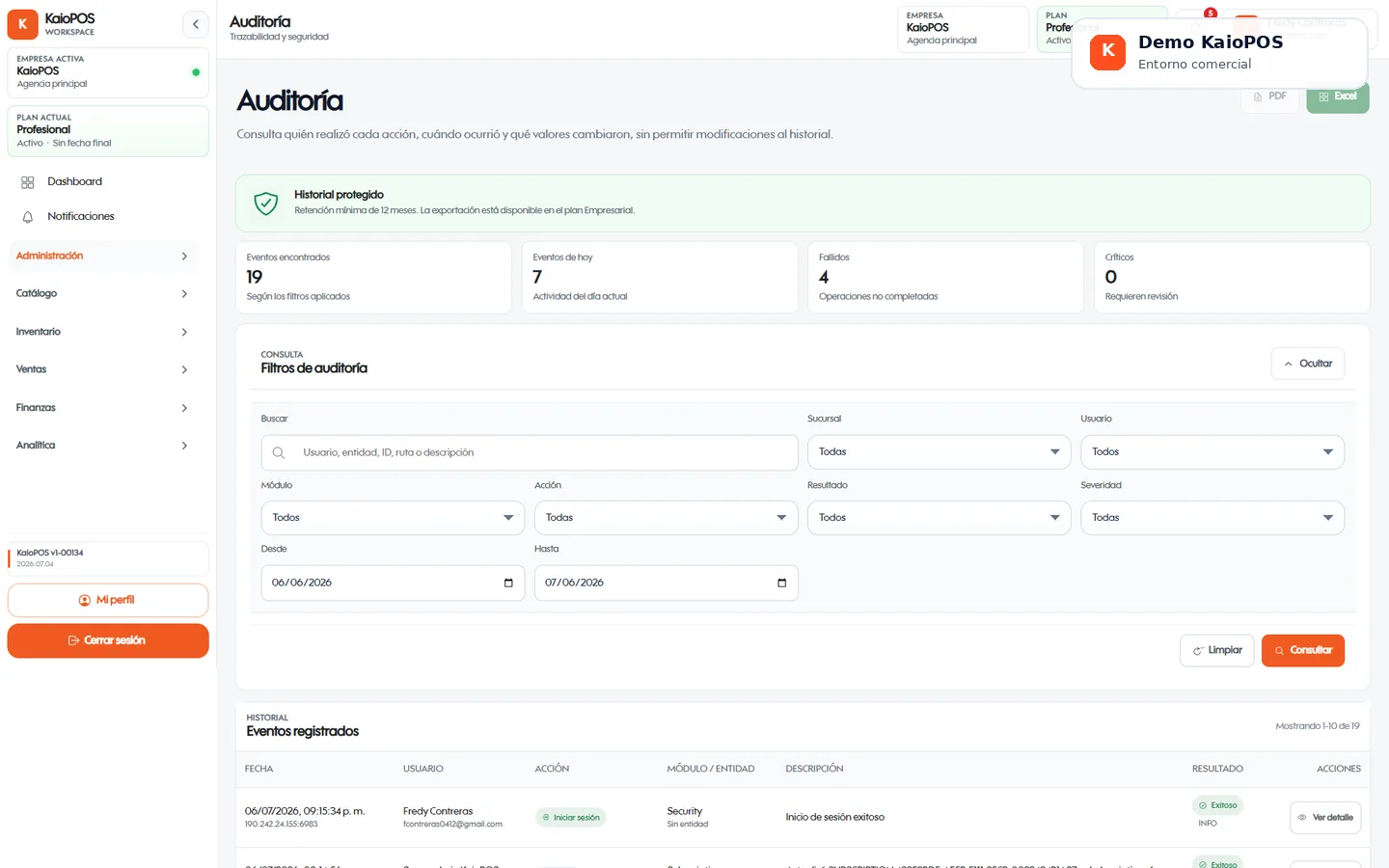This screenshot has width=1389, height=868.
Task: Click the Notificaciones bell icon
Action: pos(28,217)
